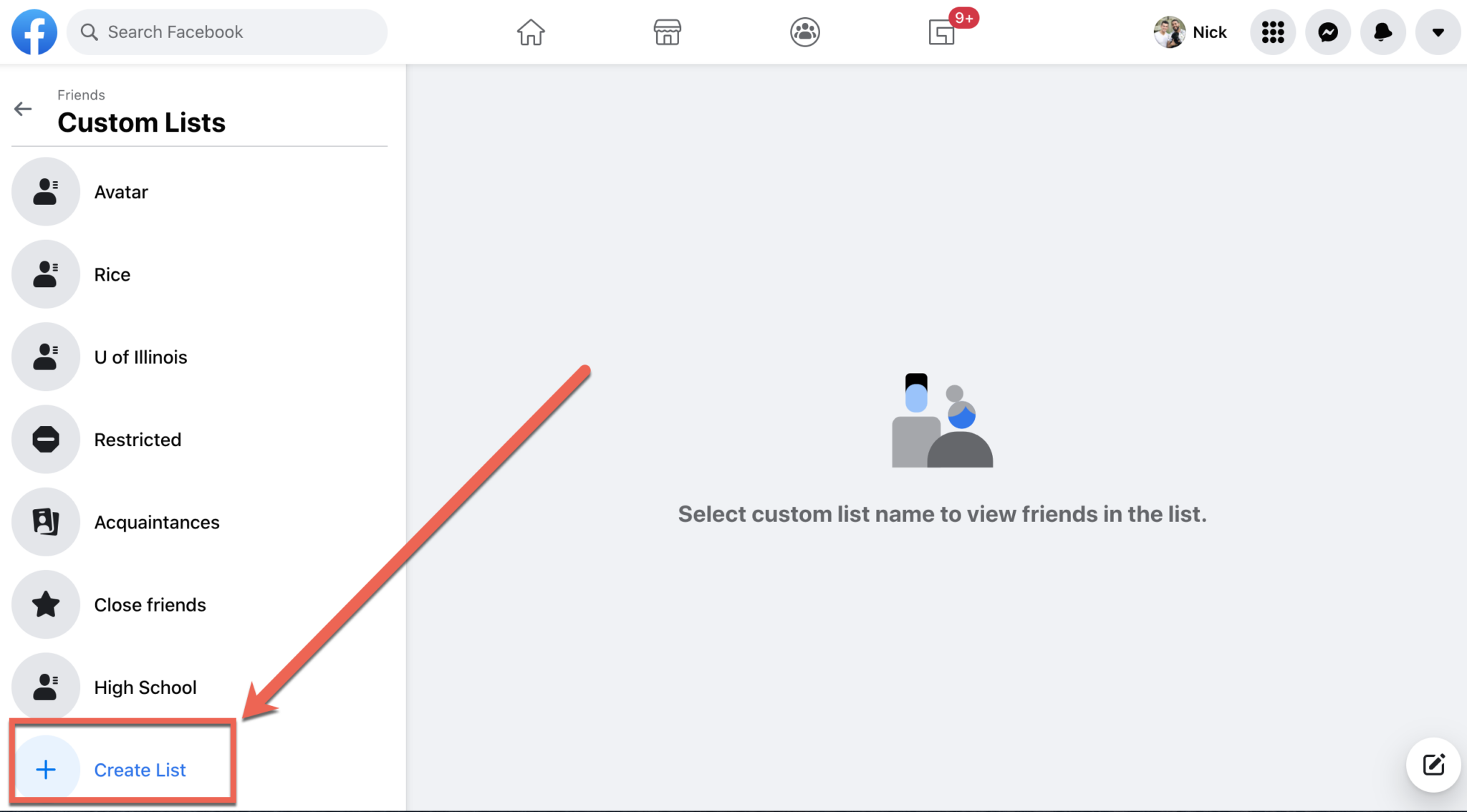This screenshot has height=812, width=1467.
Task: Open the Rice custom list
Action: point(112,274)
